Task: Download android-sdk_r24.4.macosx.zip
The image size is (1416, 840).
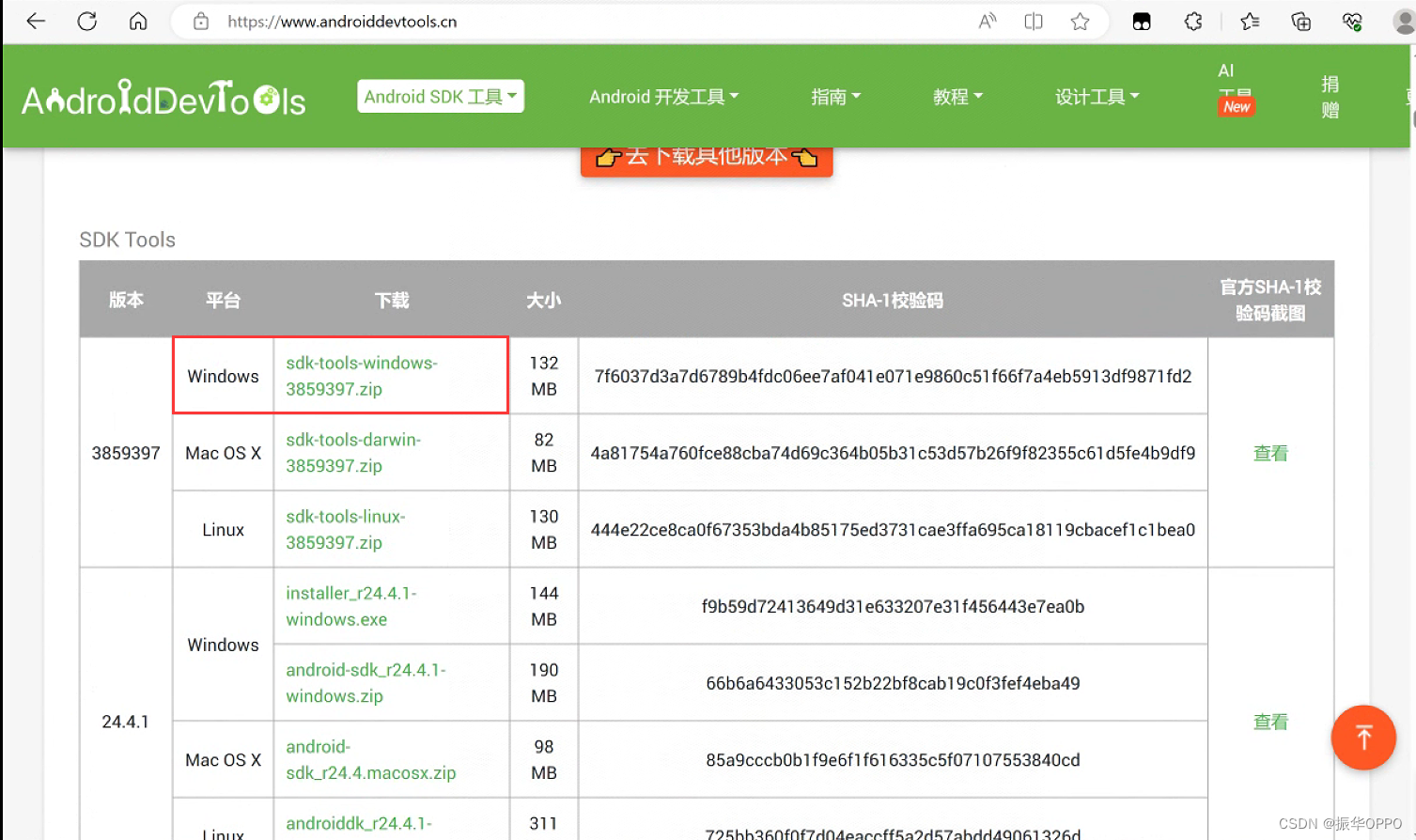Action: [x=371, y=760]
